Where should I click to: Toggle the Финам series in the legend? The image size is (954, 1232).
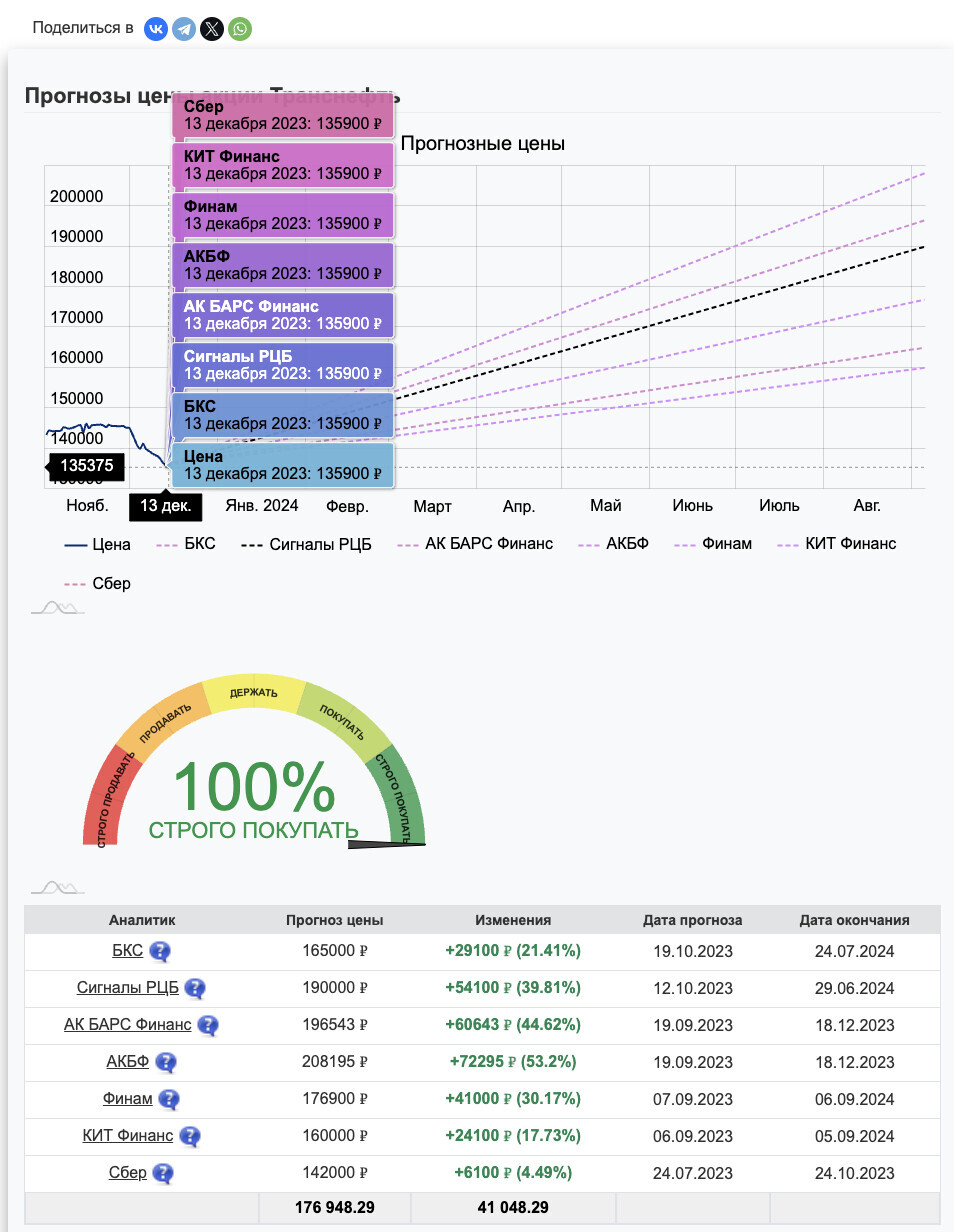713,544
